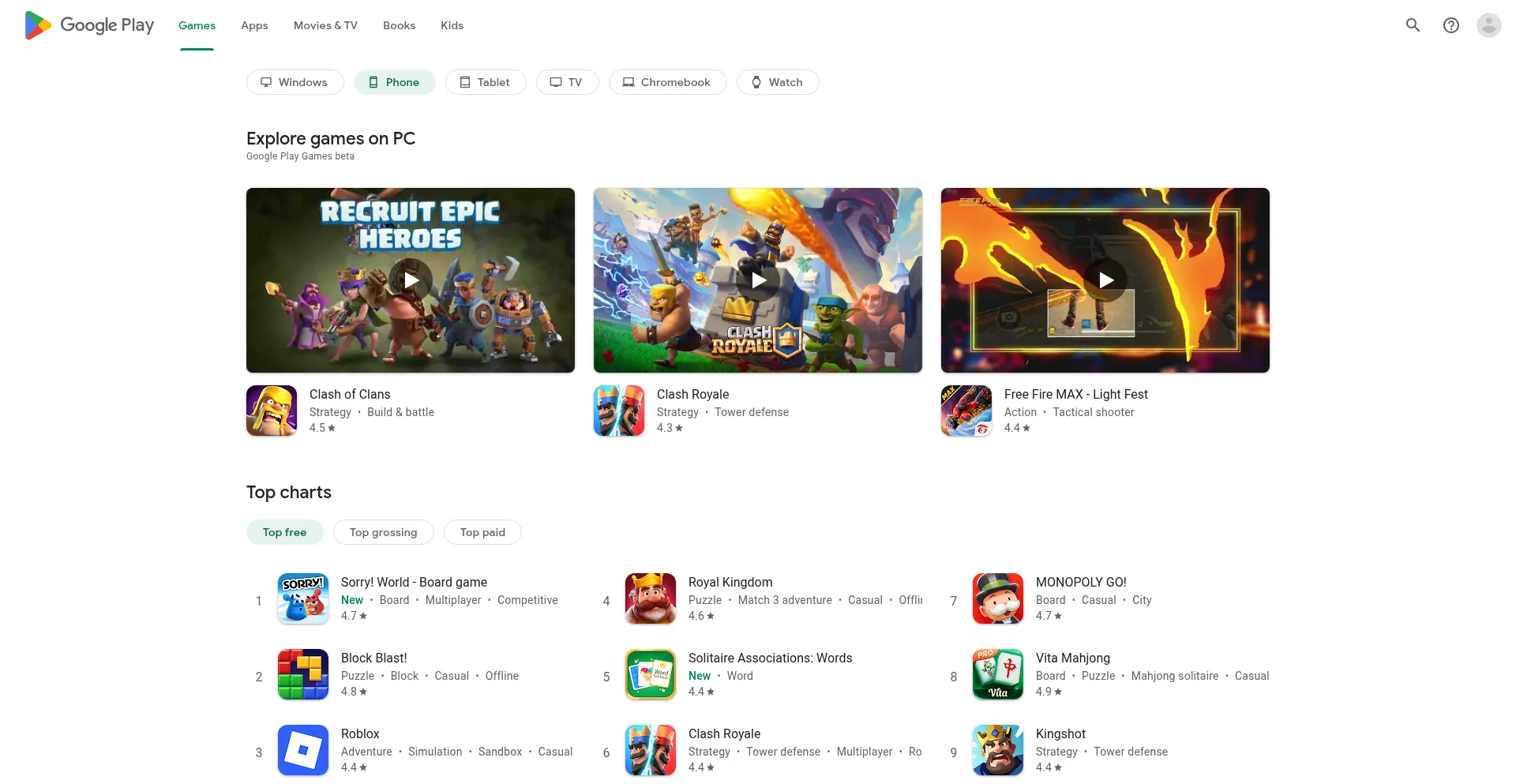
Task: Choose the Chromebook device chip
Action: click(667, 82)
